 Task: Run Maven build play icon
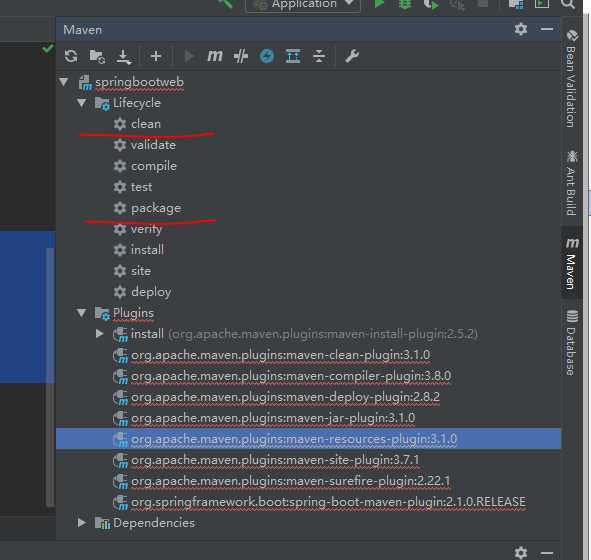coord(189,57)
